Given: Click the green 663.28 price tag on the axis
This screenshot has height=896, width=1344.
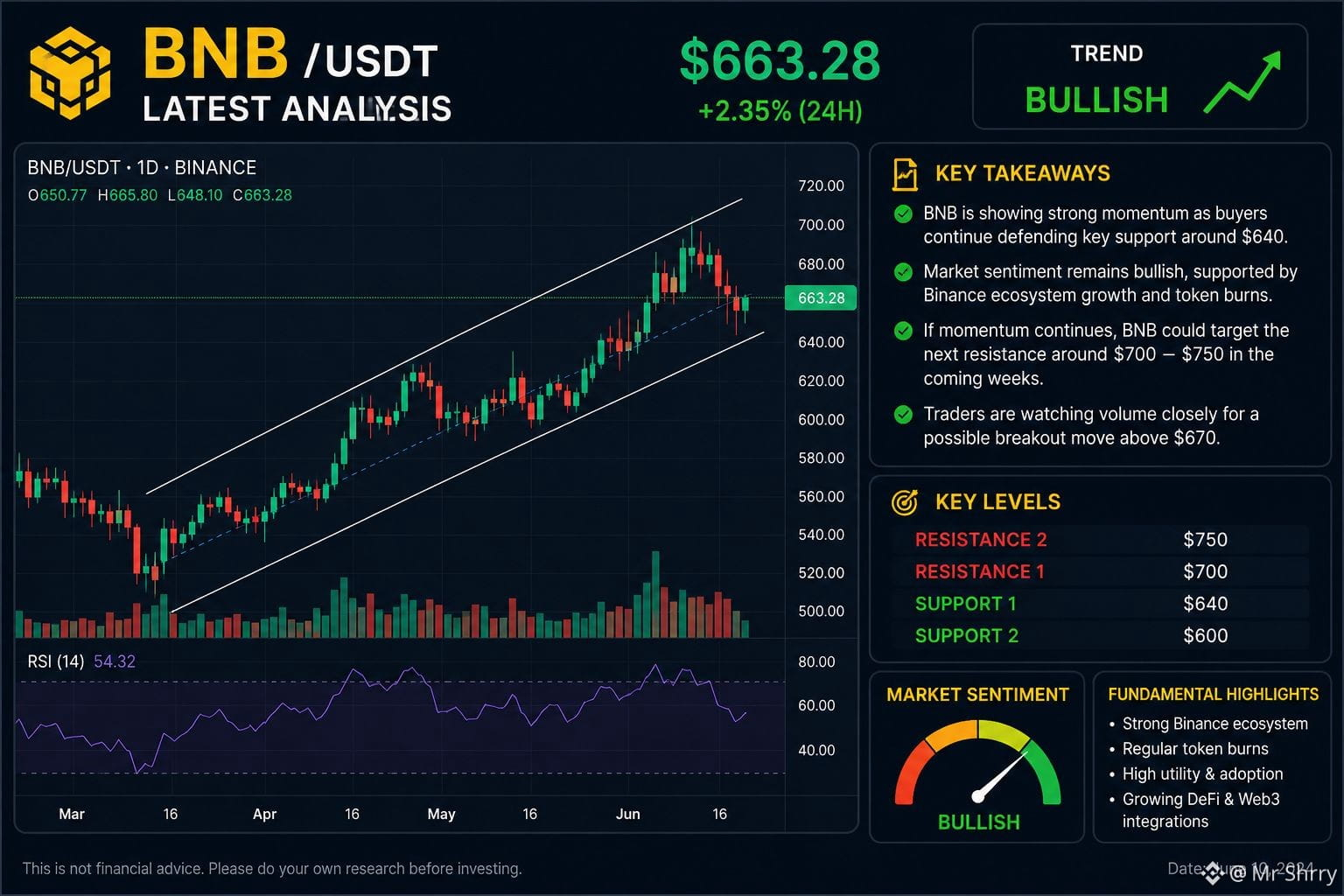Looking at the screenshot, I should 821,298.
